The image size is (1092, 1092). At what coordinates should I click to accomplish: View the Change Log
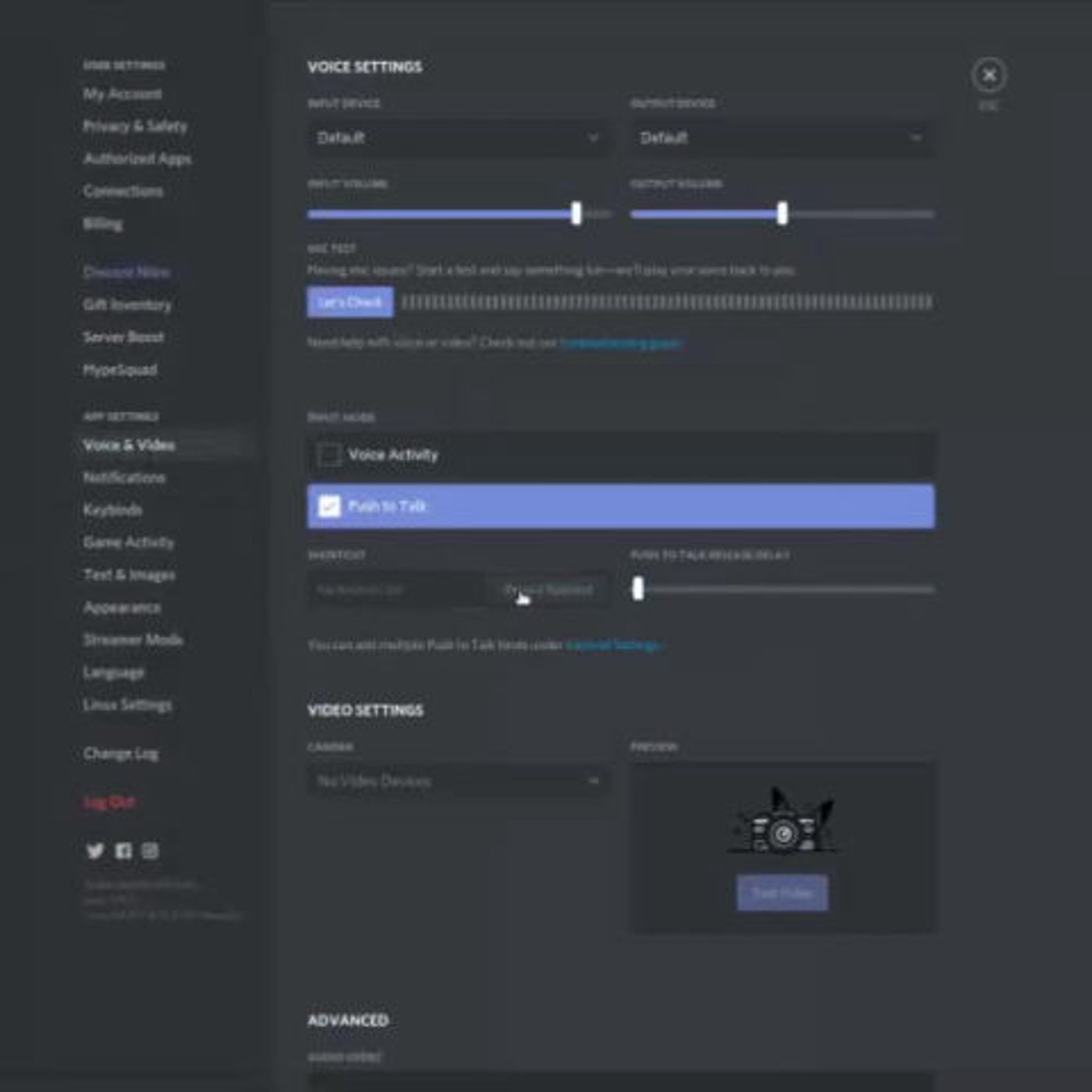click(121, 753)
